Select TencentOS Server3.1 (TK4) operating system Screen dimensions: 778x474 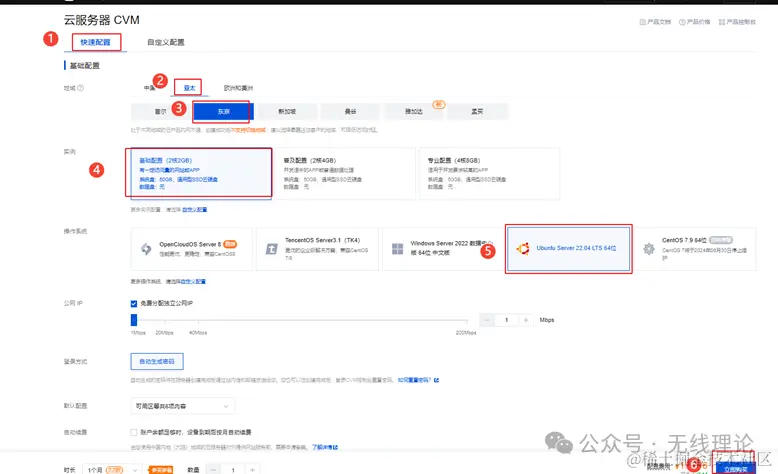[318, 249]
